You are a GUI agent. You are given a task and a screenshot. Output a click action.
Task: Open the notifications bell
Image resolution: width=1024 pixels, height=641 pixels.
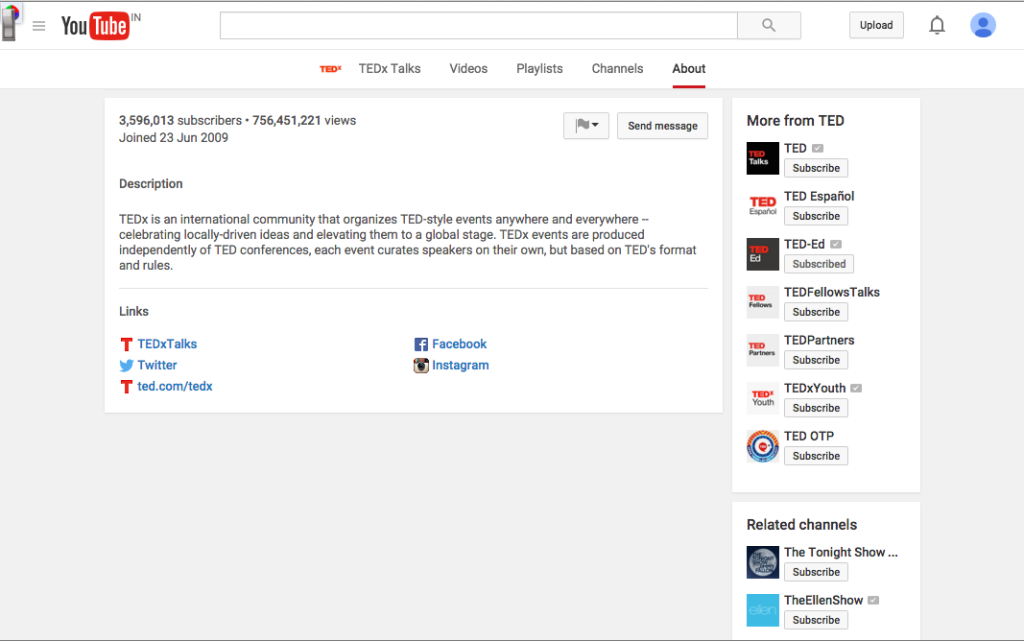pyautogui.click(x=937, y=25)
